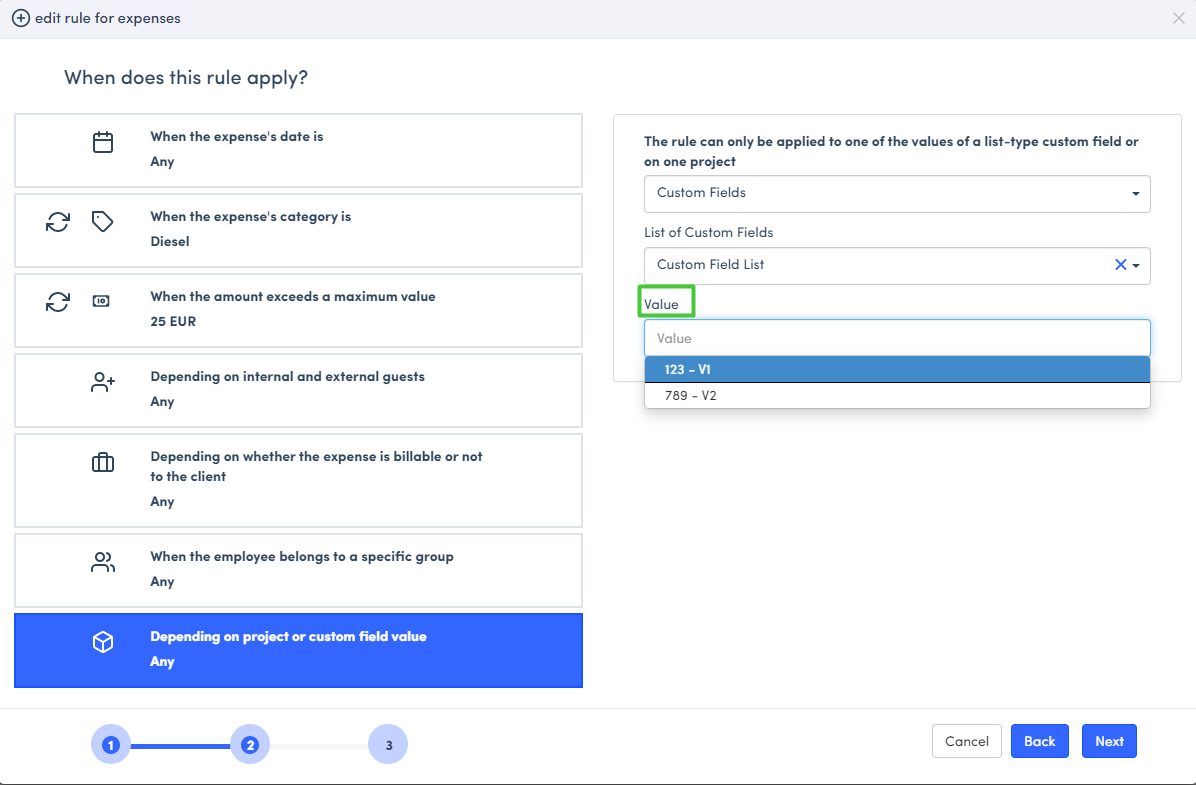Image resolution: width=1196 pixels, height=785 pixels.
Task: Click the reset arrows icon on category row
Action: pyautogui.click(x=58, y=222)
